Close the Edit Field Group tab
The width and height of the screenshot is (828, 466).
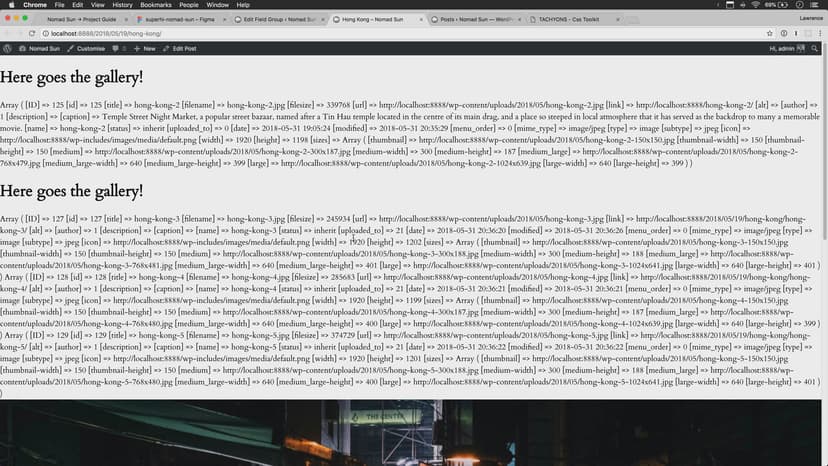click(324, 19)
